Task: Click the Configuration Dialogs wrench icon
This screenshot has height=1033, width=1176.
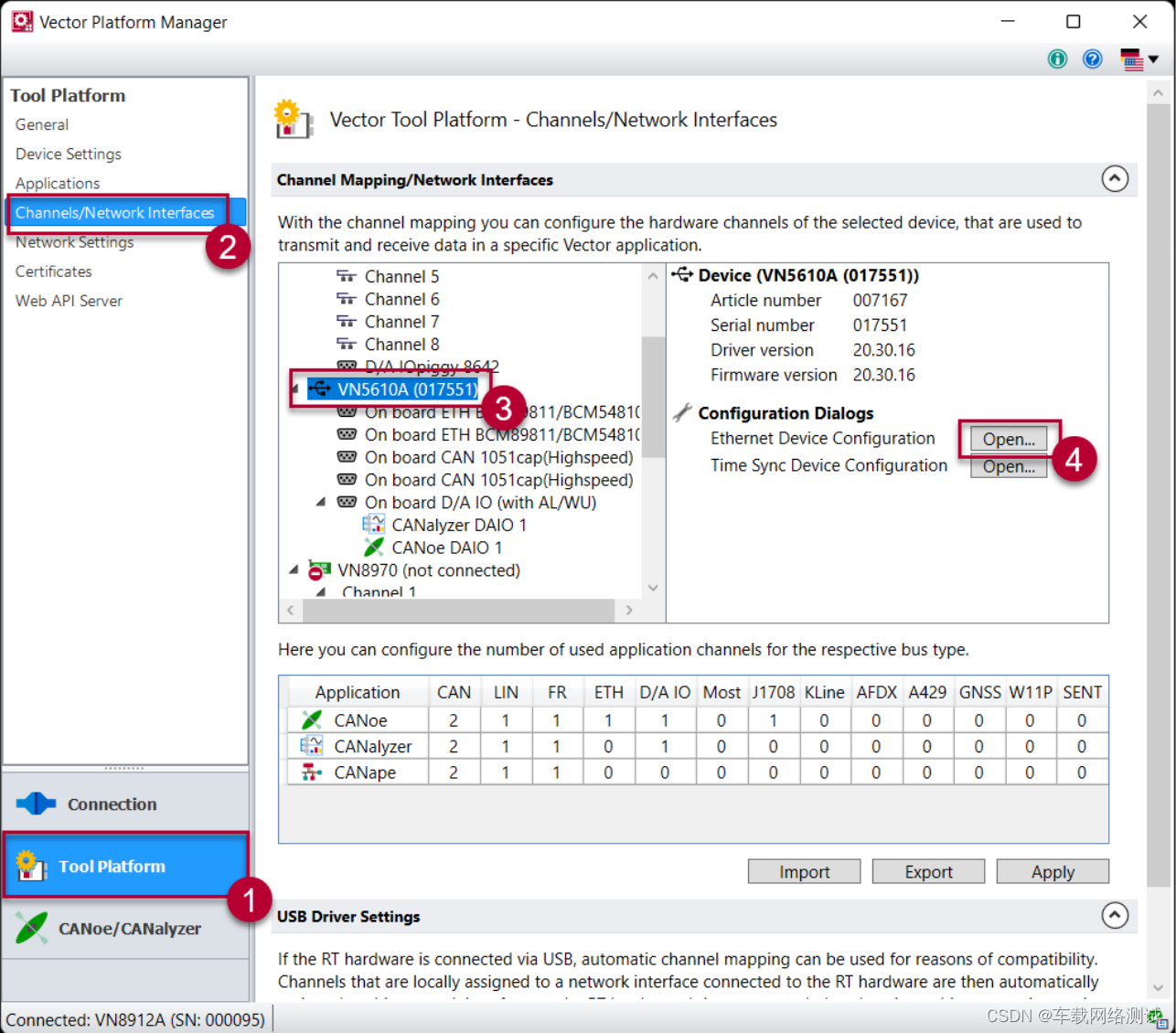Action: tap(682, 413)
